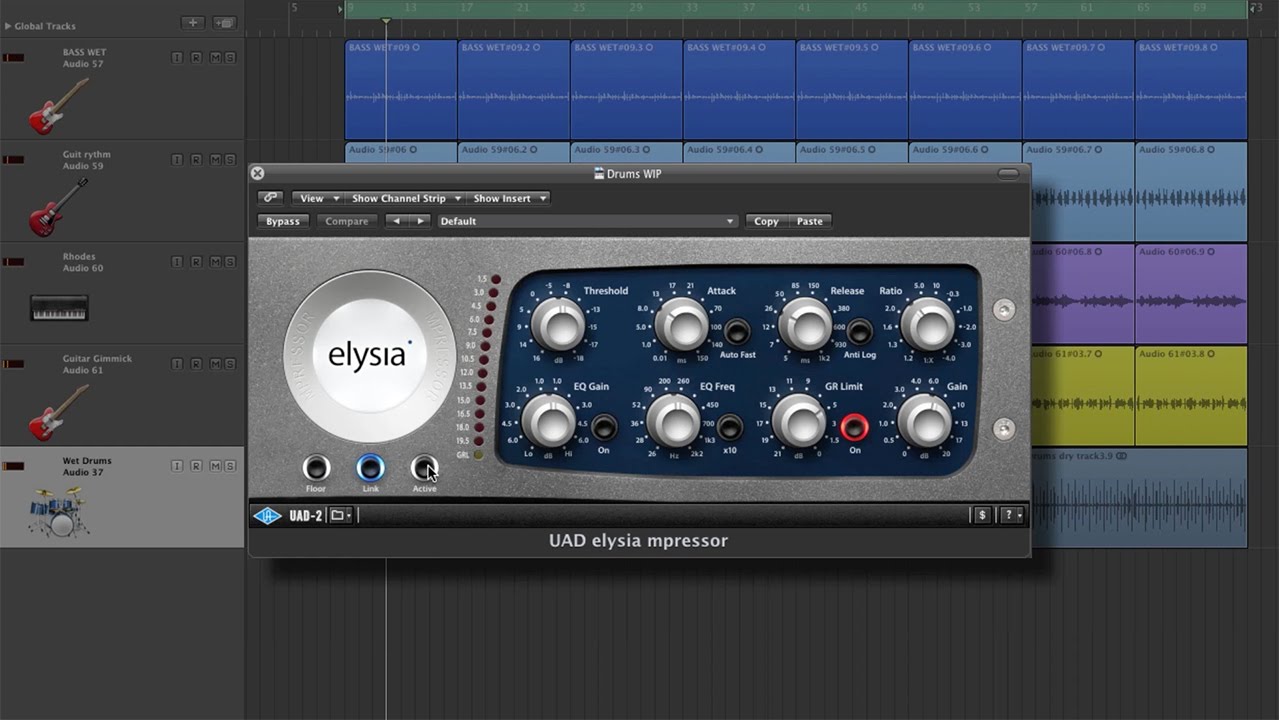Image resolution: width=1280 pixels, height=720 pixels.
Task: Toggle the red GR Limit On switch
Action: coord(854,427)
